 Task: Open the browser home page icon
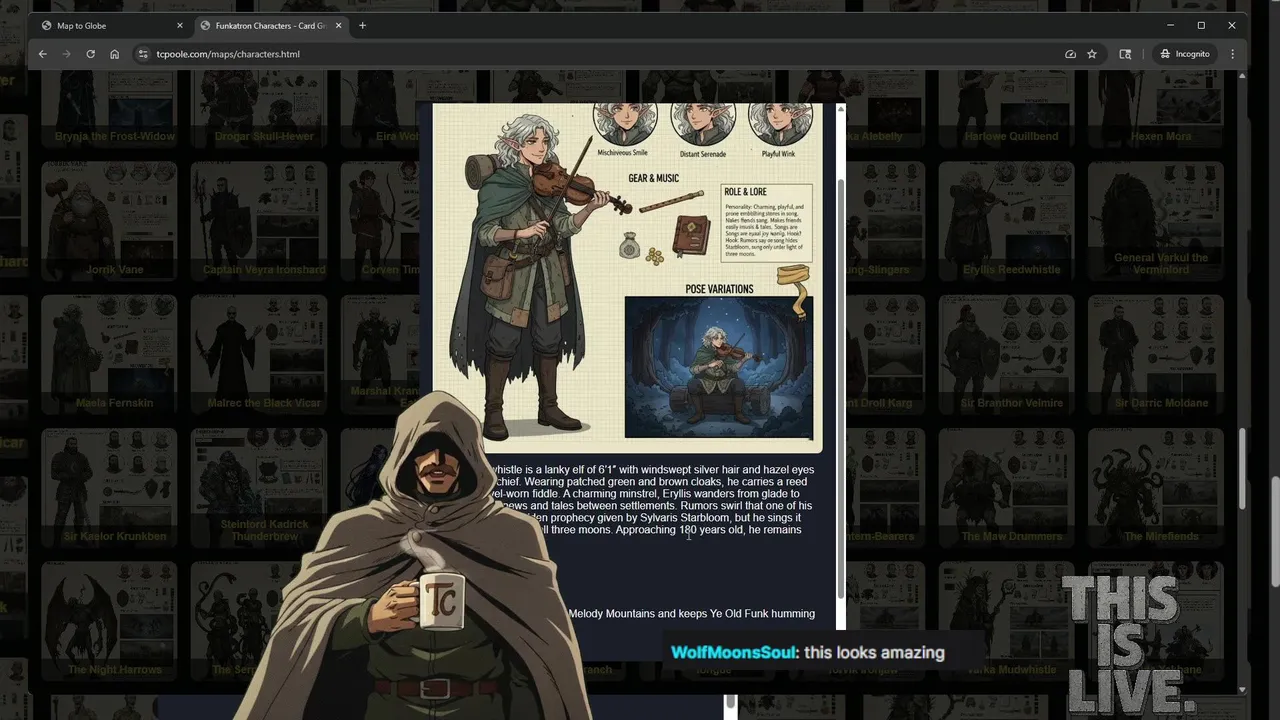coord(115,54)
